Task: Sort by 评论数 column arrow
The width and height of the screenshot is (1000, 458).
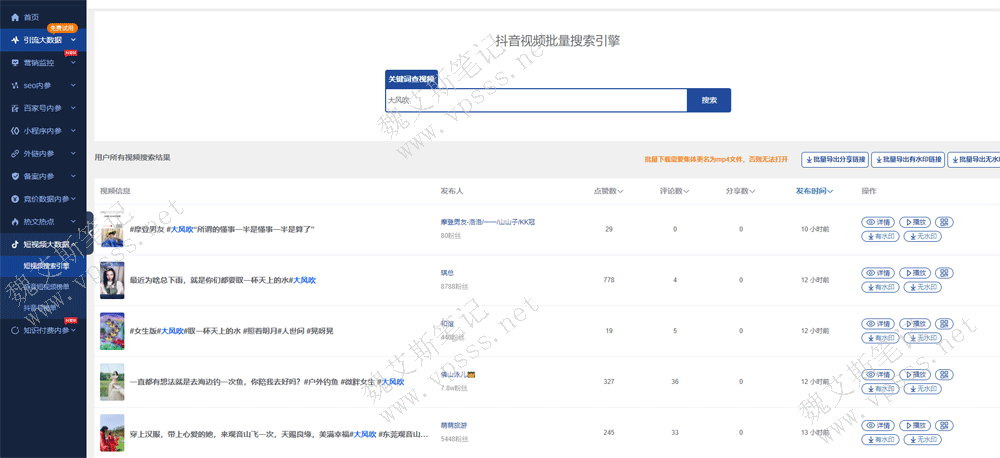Action: pos(686,191)
